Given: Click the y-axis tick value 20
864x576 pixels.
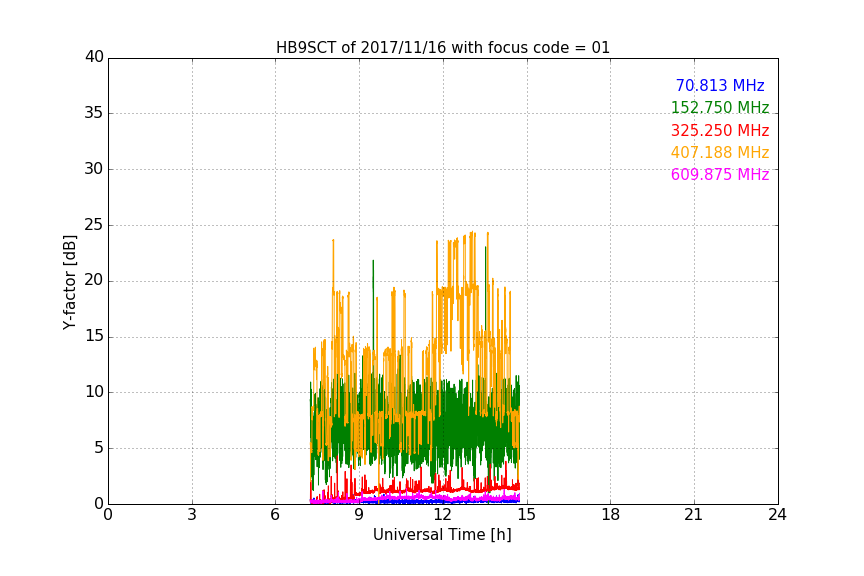Looking at the screenshot, I should coord(94,280).
